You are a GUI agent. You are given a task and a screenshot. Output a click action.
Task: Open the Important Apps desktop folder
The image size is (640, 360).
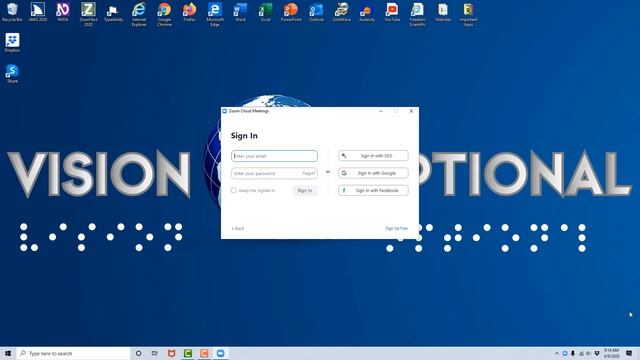pyautogui.click(x=468, y=14)
